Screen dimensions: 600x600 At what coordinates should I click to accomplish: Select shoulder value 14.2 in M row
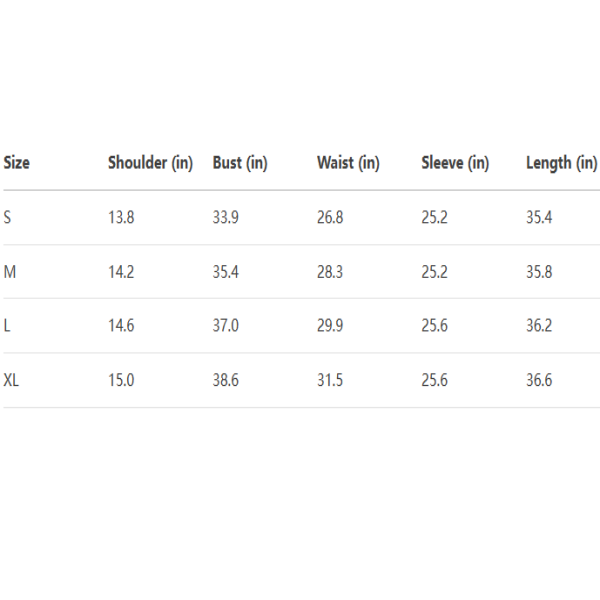pos(121,272)
